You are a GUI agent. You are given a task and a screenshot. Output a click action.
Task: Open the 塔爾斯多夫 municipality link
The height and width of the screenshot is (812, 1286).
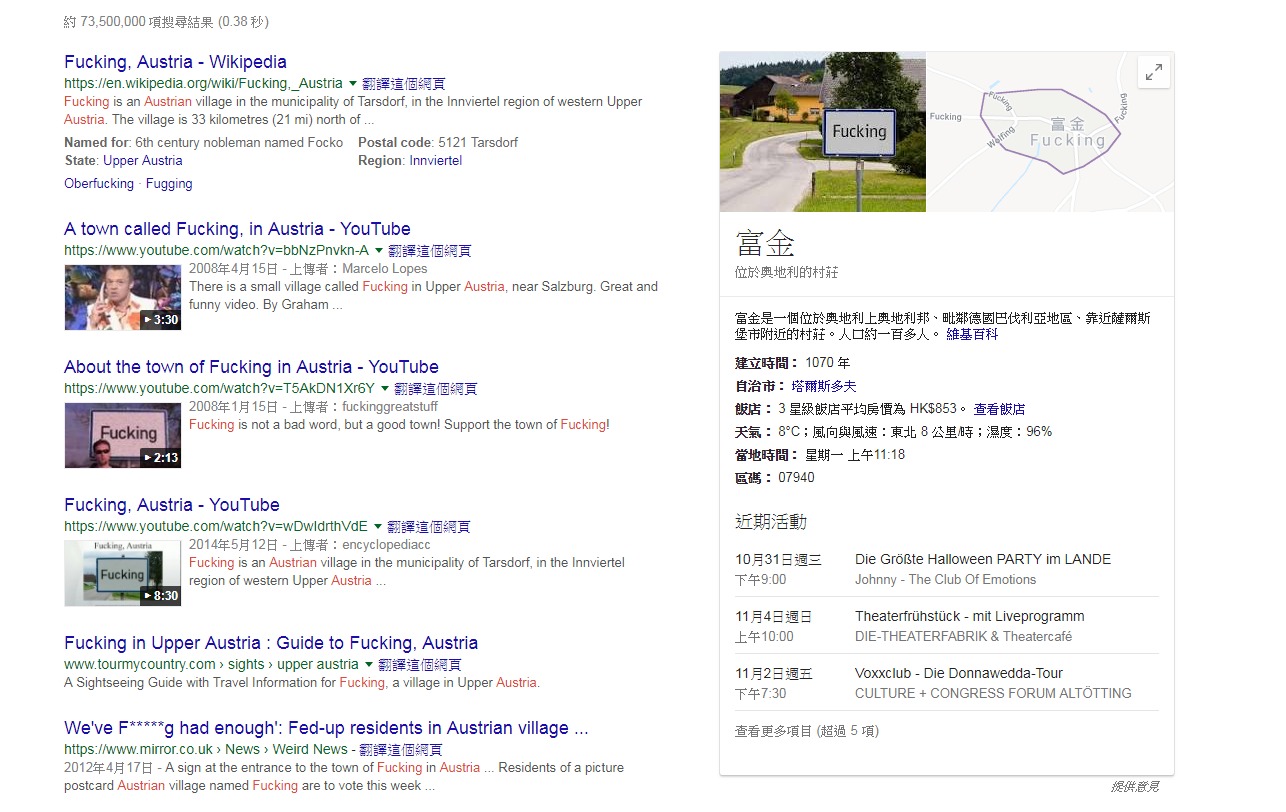click(824, 385)
